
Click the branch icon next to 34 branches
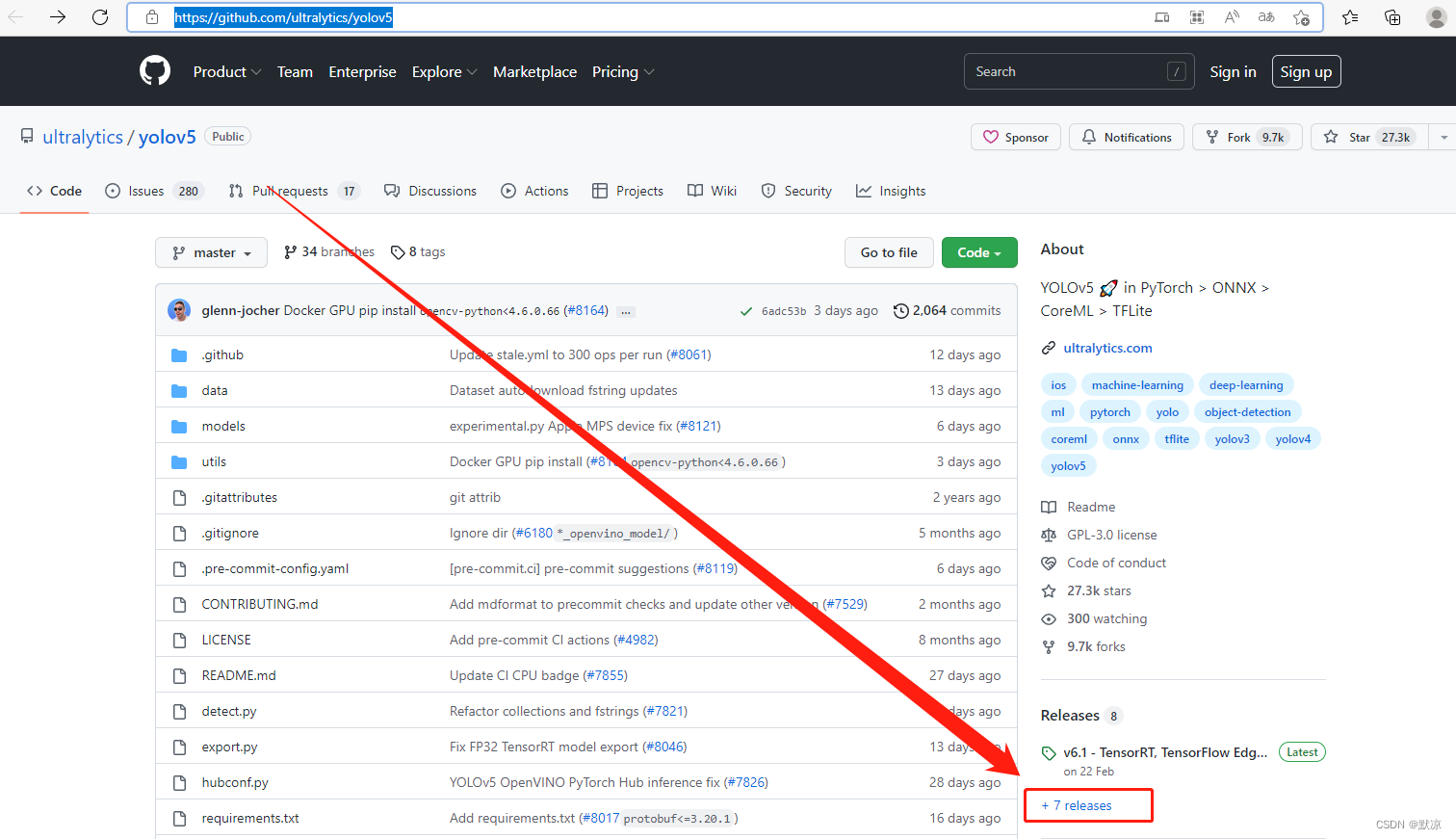pos(290,251)
